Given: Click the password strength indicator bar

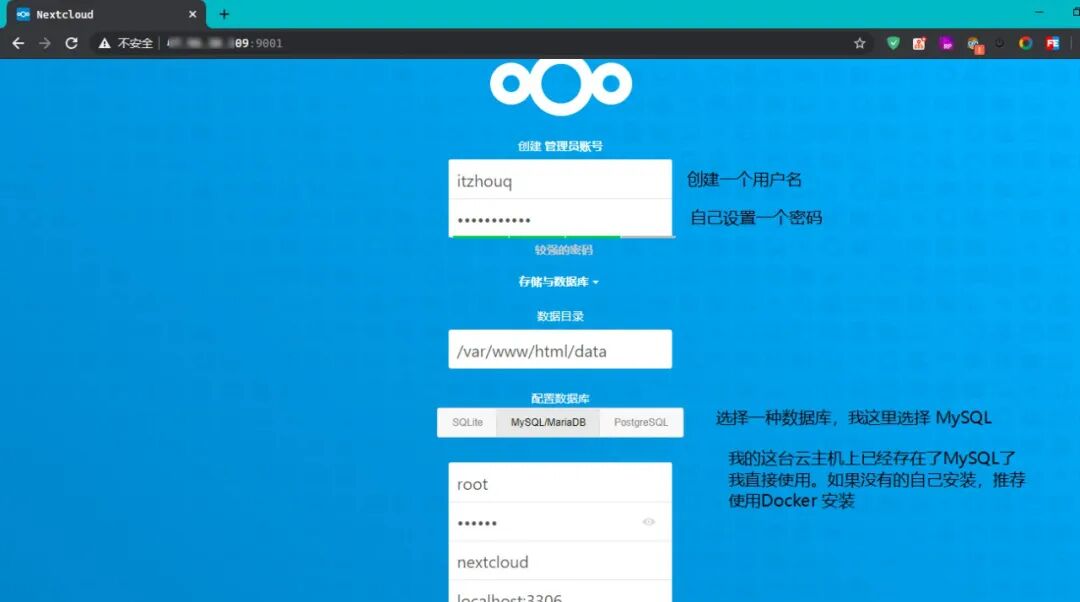Looking at the screenshot, I should (563, 236).
